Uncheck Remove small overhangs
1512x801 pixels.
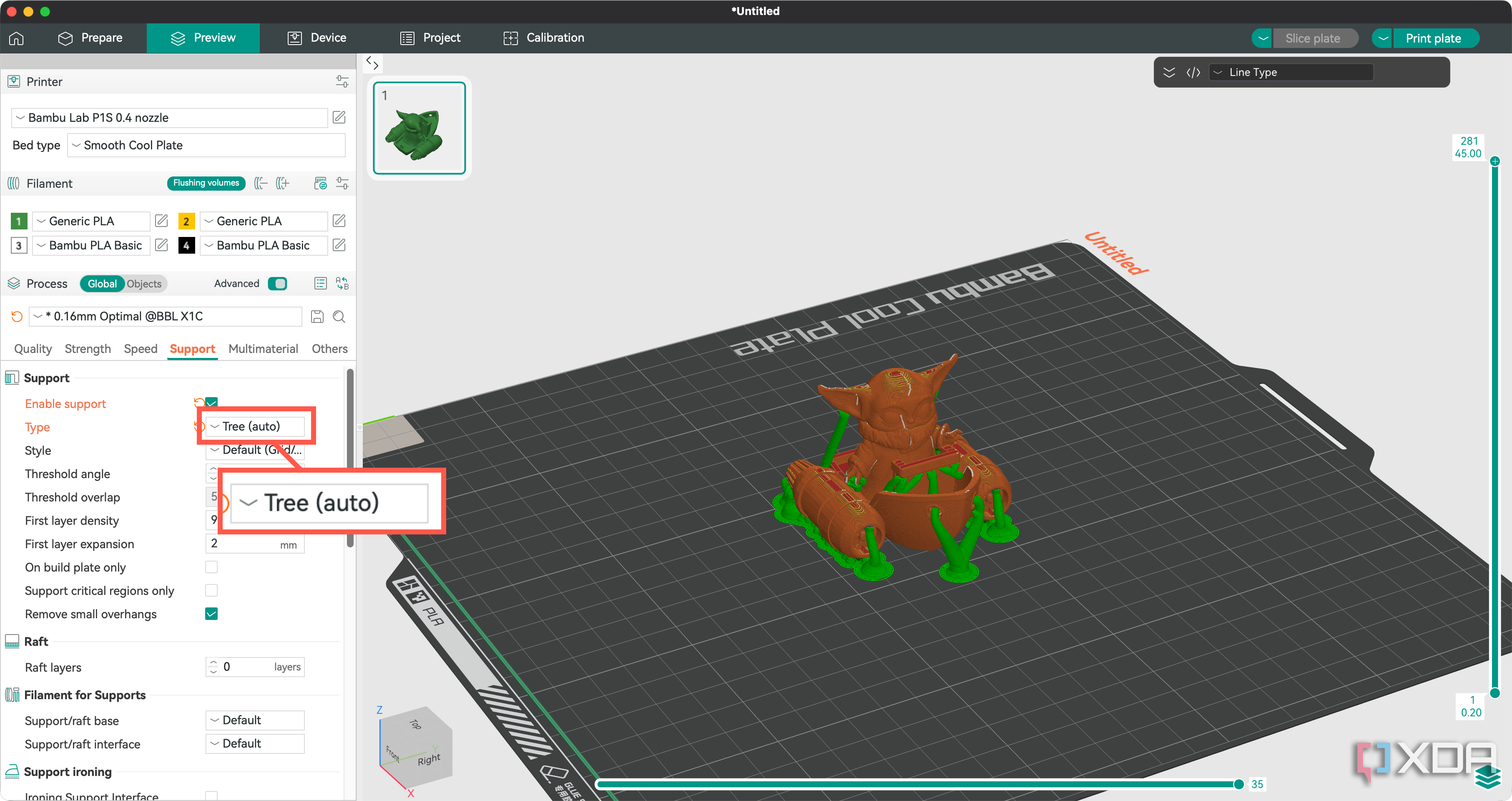[x=211, y=614]
